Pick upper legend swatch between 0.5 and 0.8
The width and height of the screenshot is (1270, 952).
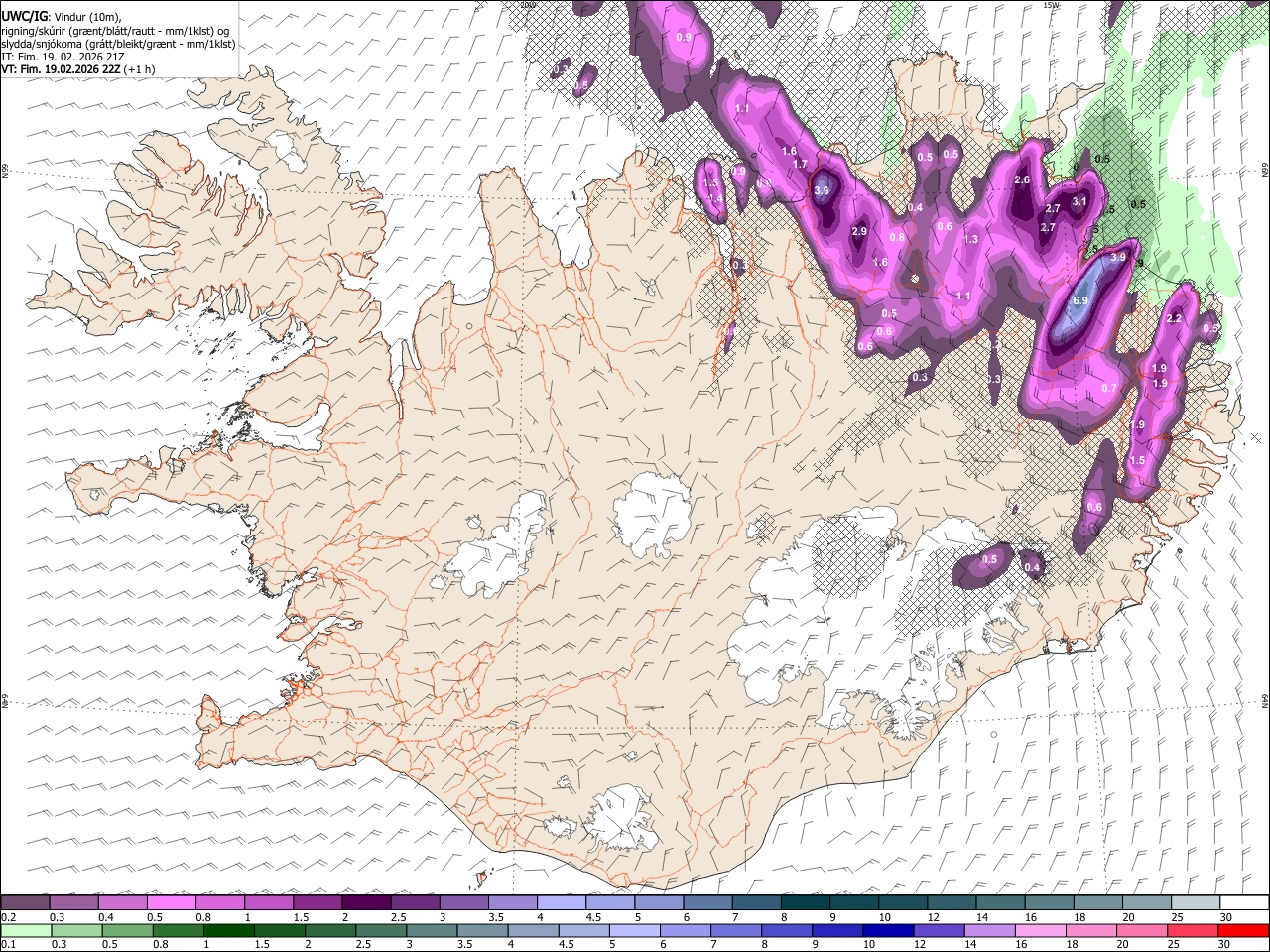[172, 902]
